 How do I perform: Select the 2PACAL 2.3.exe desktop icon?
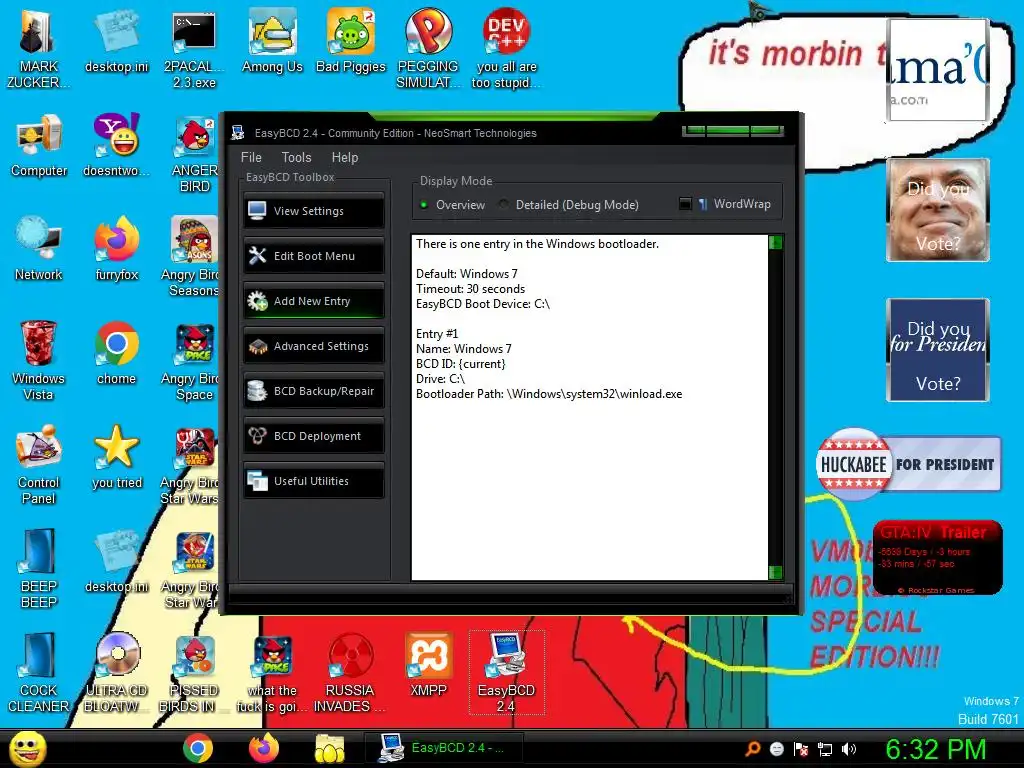[194, 49]
